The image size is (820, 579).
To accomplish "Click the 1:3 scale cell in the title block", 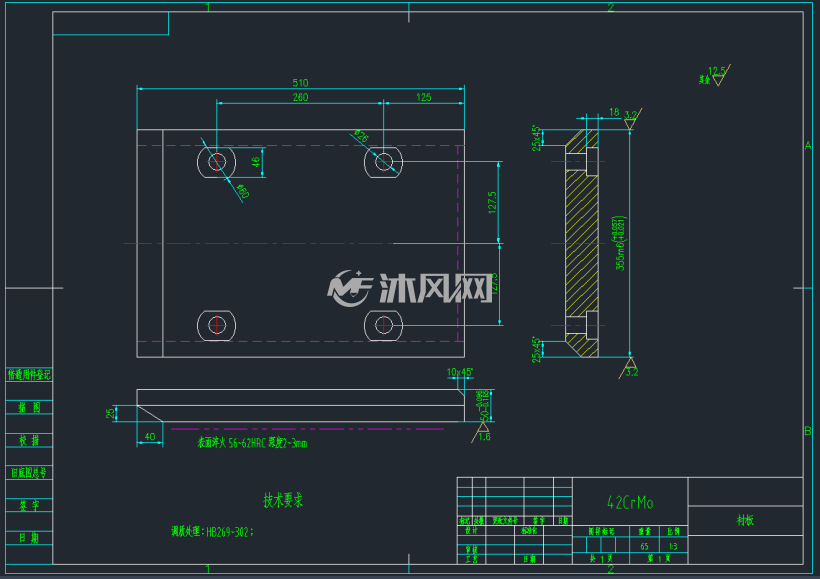I will point(673,546).
